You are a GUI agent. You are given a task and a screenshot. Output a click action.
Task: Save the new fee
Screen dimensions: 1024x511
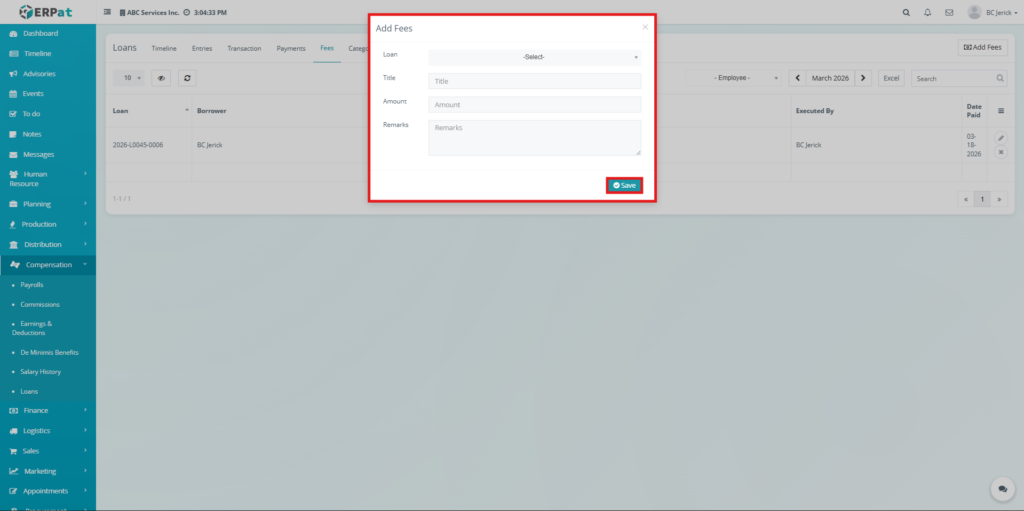tap(624, 186)
